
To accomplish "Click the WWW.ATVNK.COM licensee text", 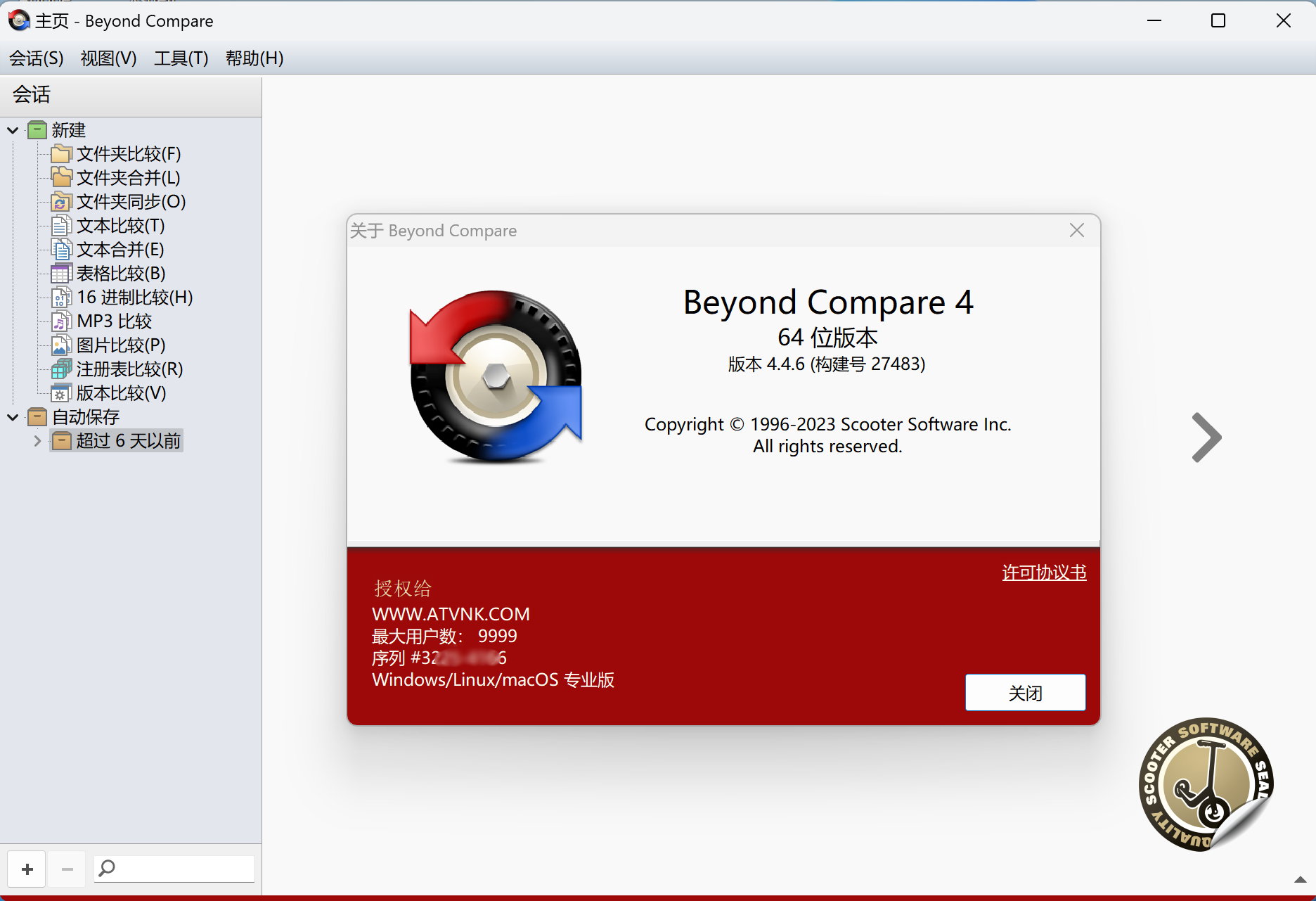I will 451,614.
